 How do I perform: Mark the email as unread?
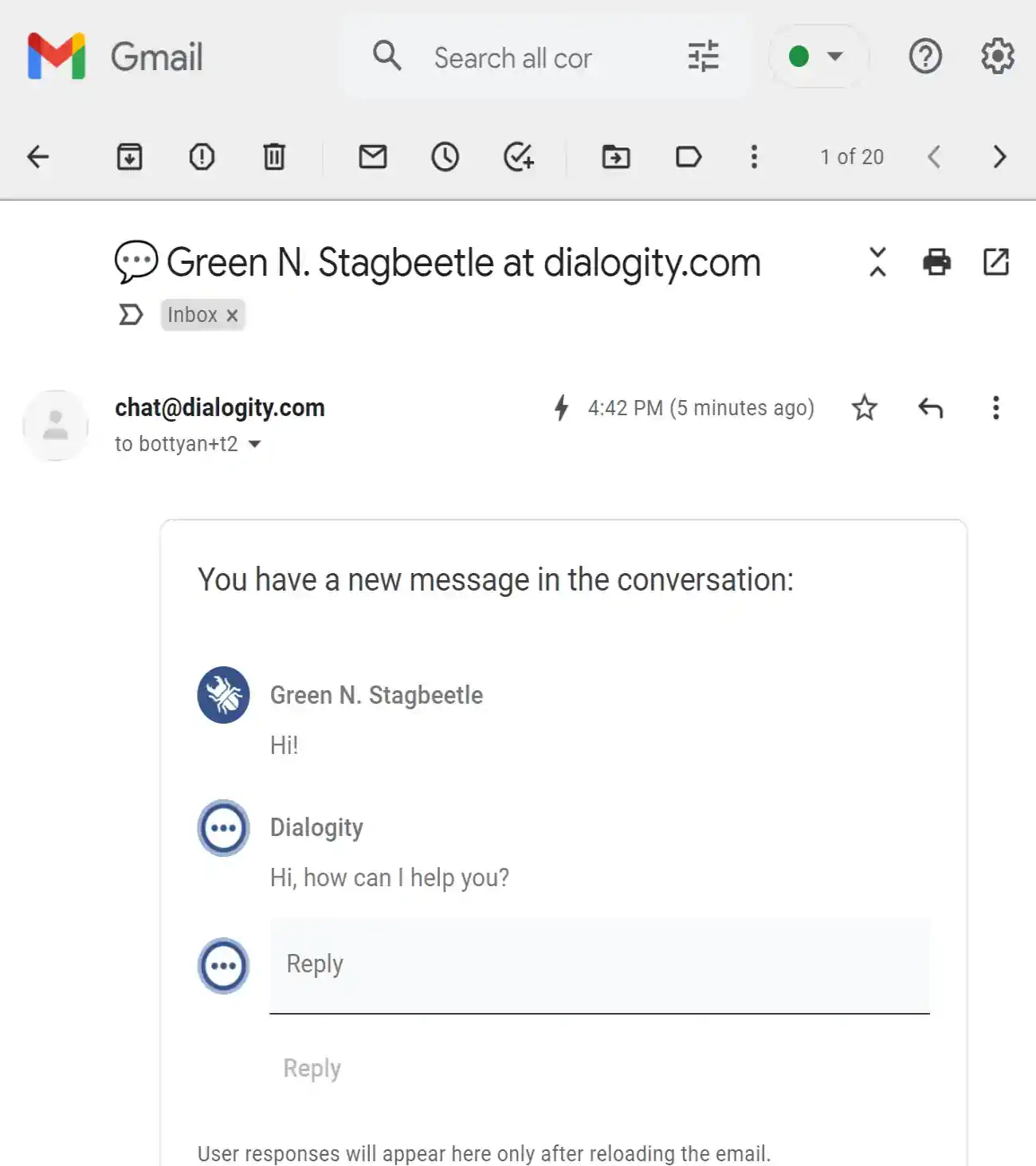372,156
